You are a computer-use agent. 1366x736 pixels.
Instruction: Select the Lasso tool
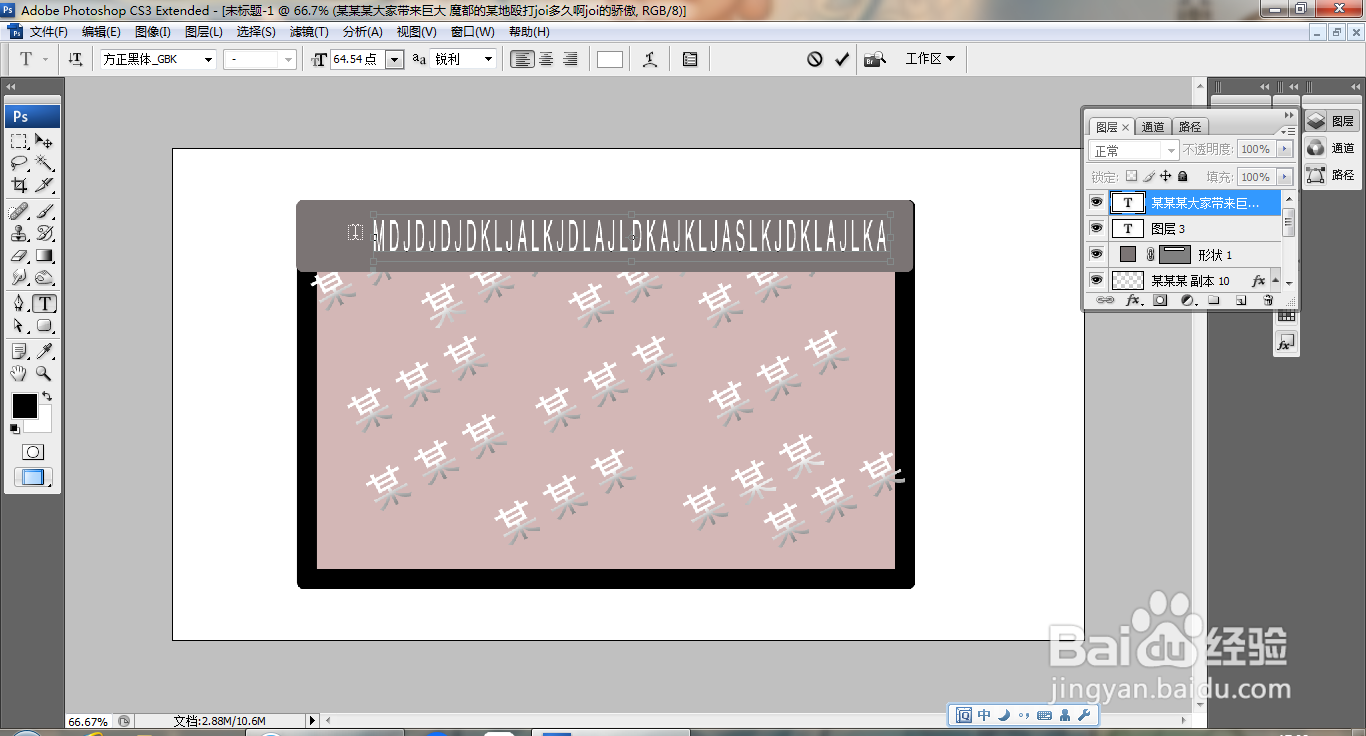click(19, 163)
